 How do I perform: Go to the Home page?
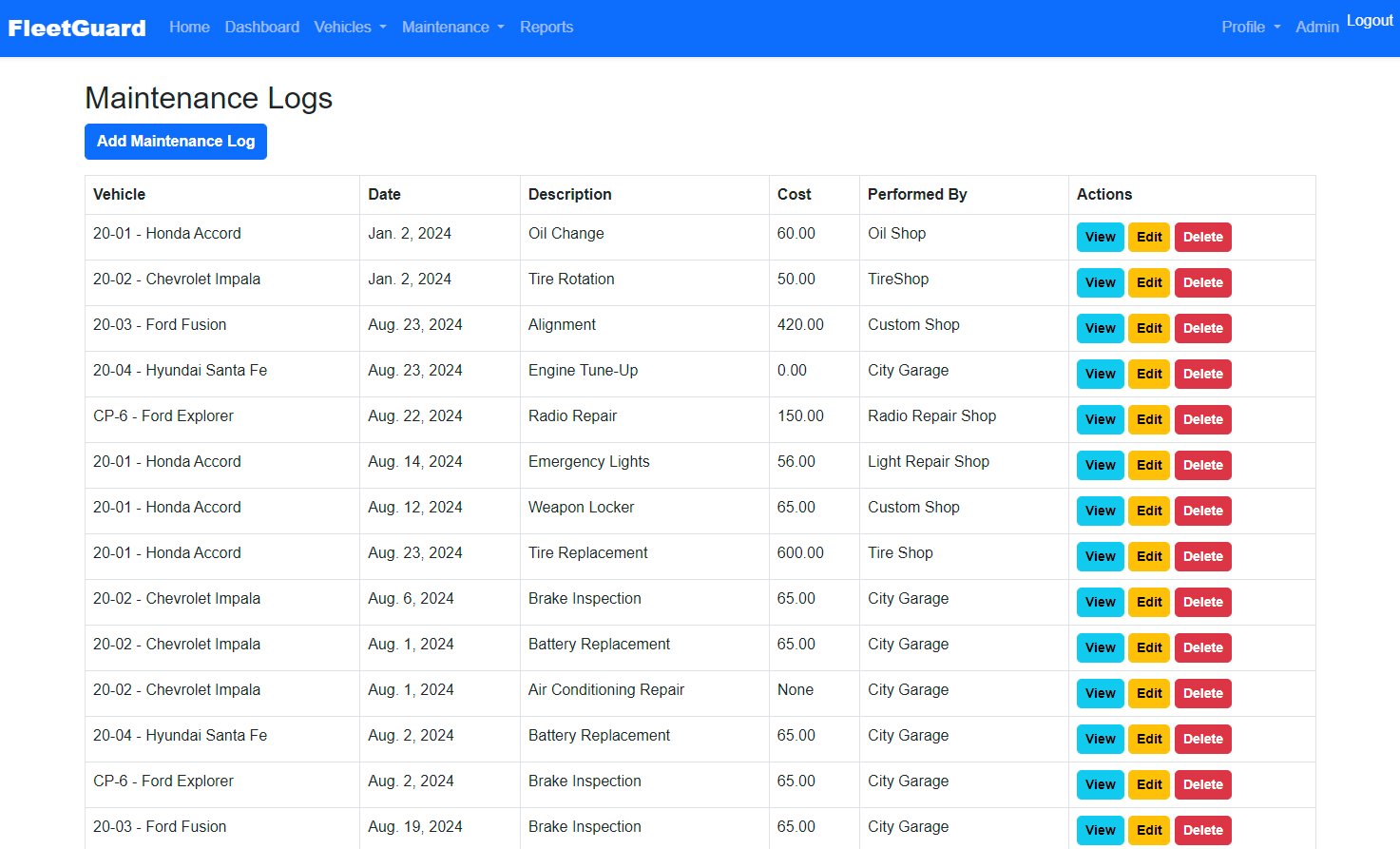pyautogui.click(x=189, y=28)
